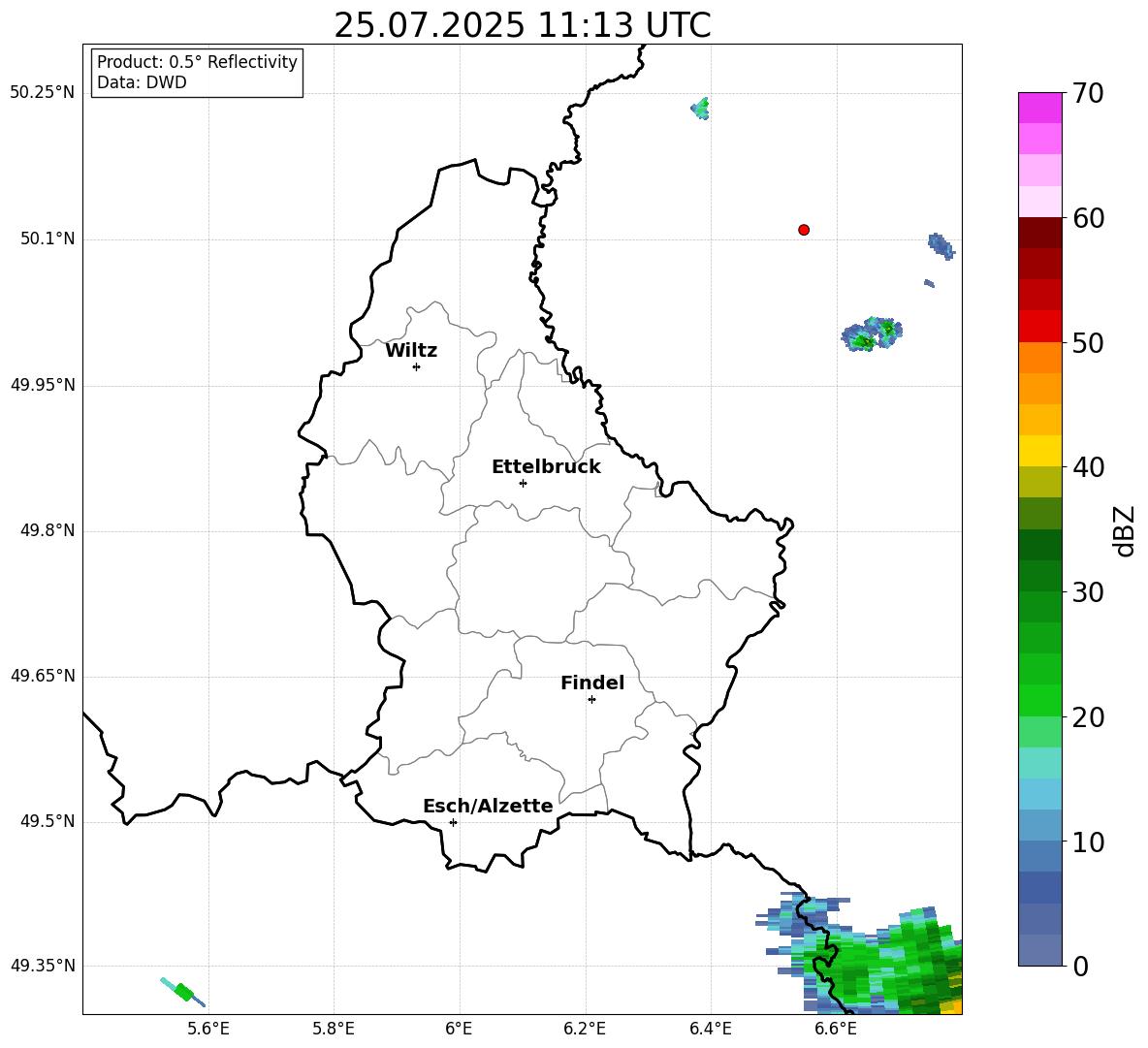Viewport: 1148px width, 1048px height.
Task: Click the '6.6°E' longitude label
Action: point(836,1029)
